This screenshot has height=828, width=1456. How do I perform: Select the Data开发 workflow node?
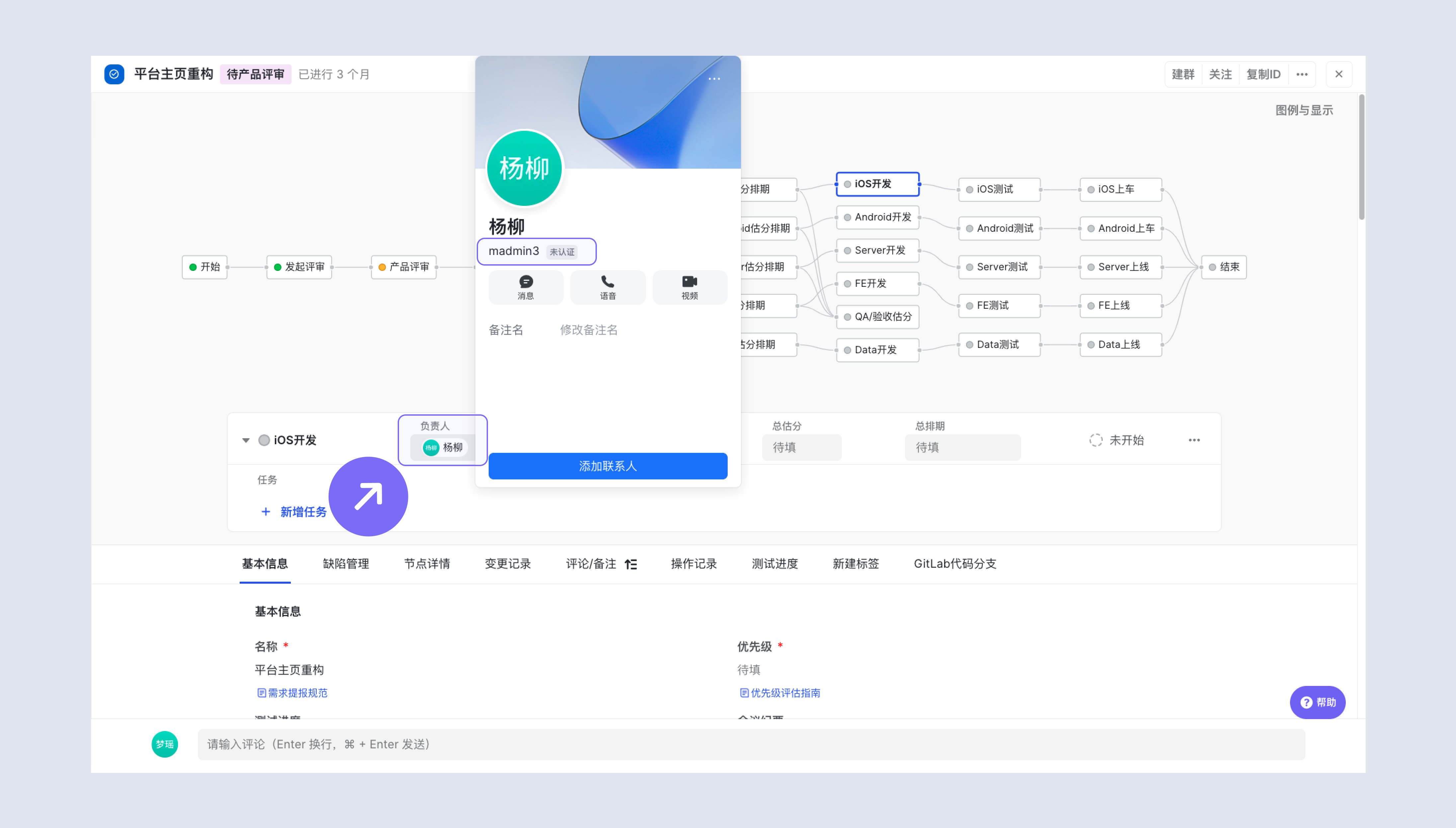point(878,350)
